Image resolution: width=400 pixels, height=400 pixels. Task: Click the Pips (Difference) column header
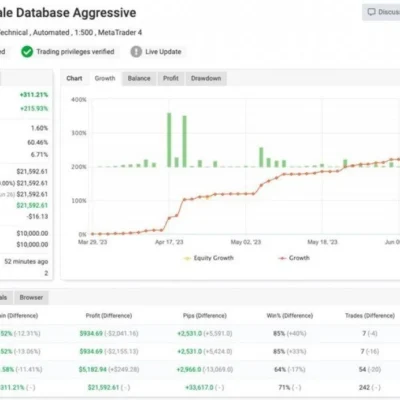(x=205, y=316)
